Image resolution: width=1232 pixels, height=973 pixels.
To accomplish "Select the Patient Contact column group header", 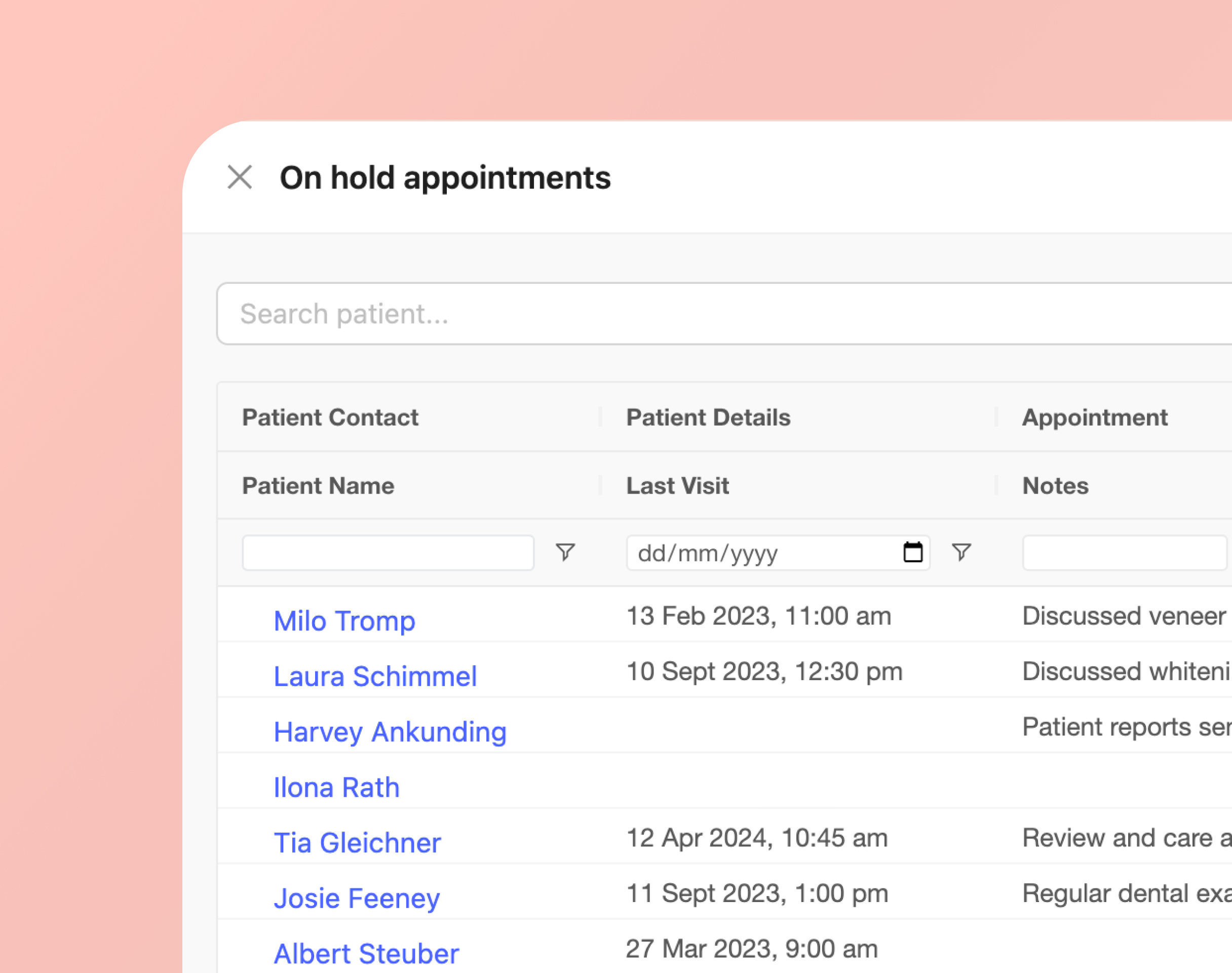I will coord(330,418).
